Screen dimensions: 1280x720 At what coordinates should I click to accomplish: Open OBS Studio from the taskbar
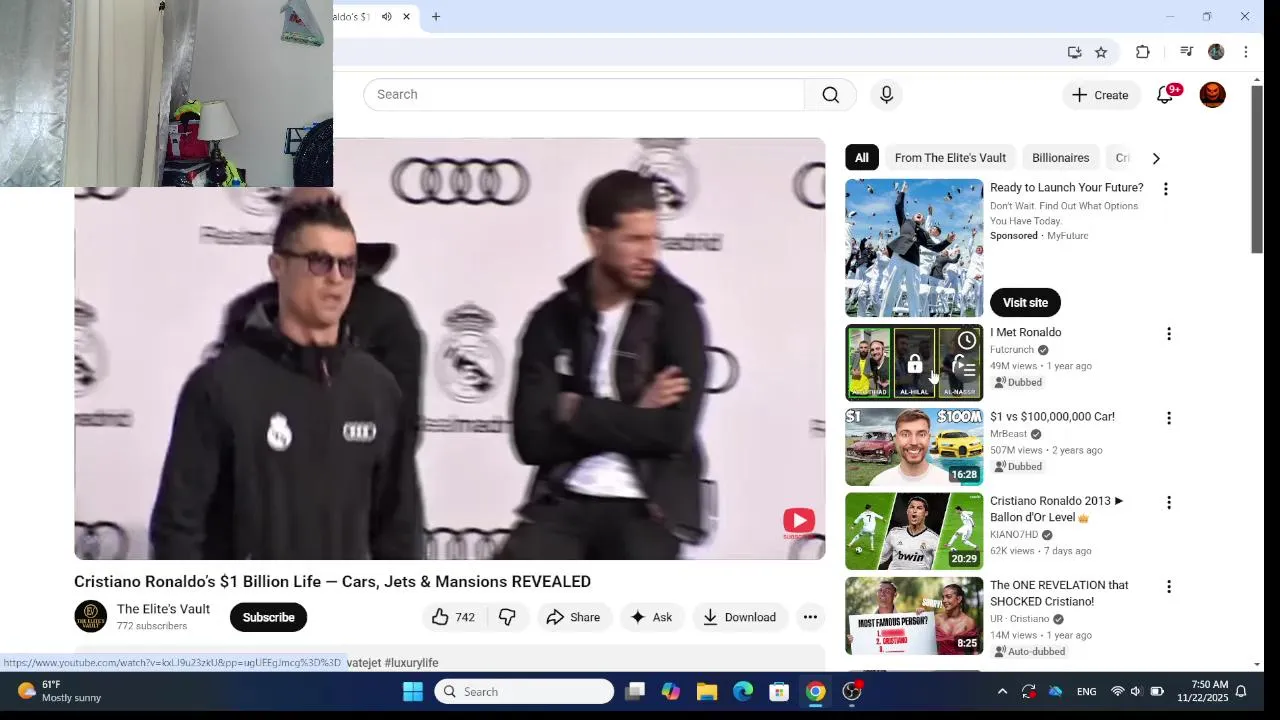point(852,692)
